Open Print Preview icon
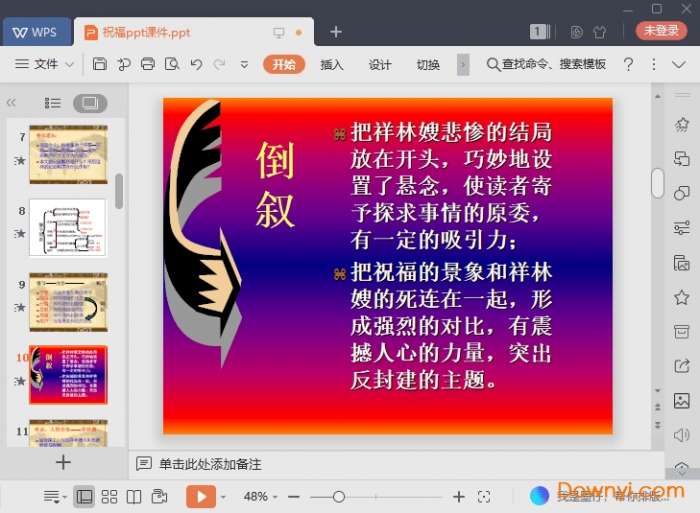The height and width of the screenshot is (513, 700). [x=172, y=64]
